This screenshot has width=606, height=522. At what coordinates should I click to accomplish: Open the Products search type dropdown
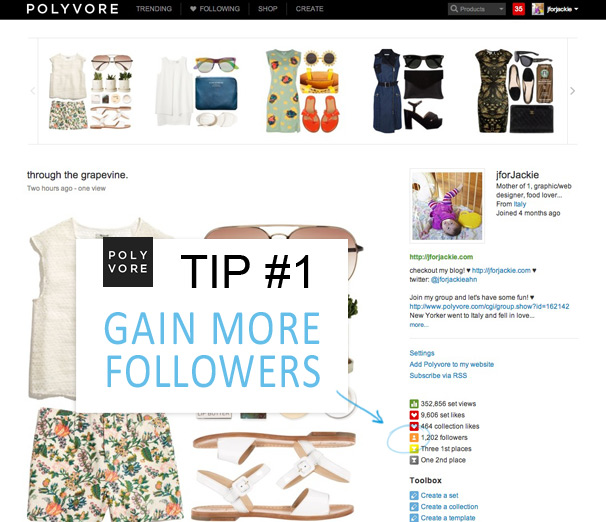click(501, 9)
